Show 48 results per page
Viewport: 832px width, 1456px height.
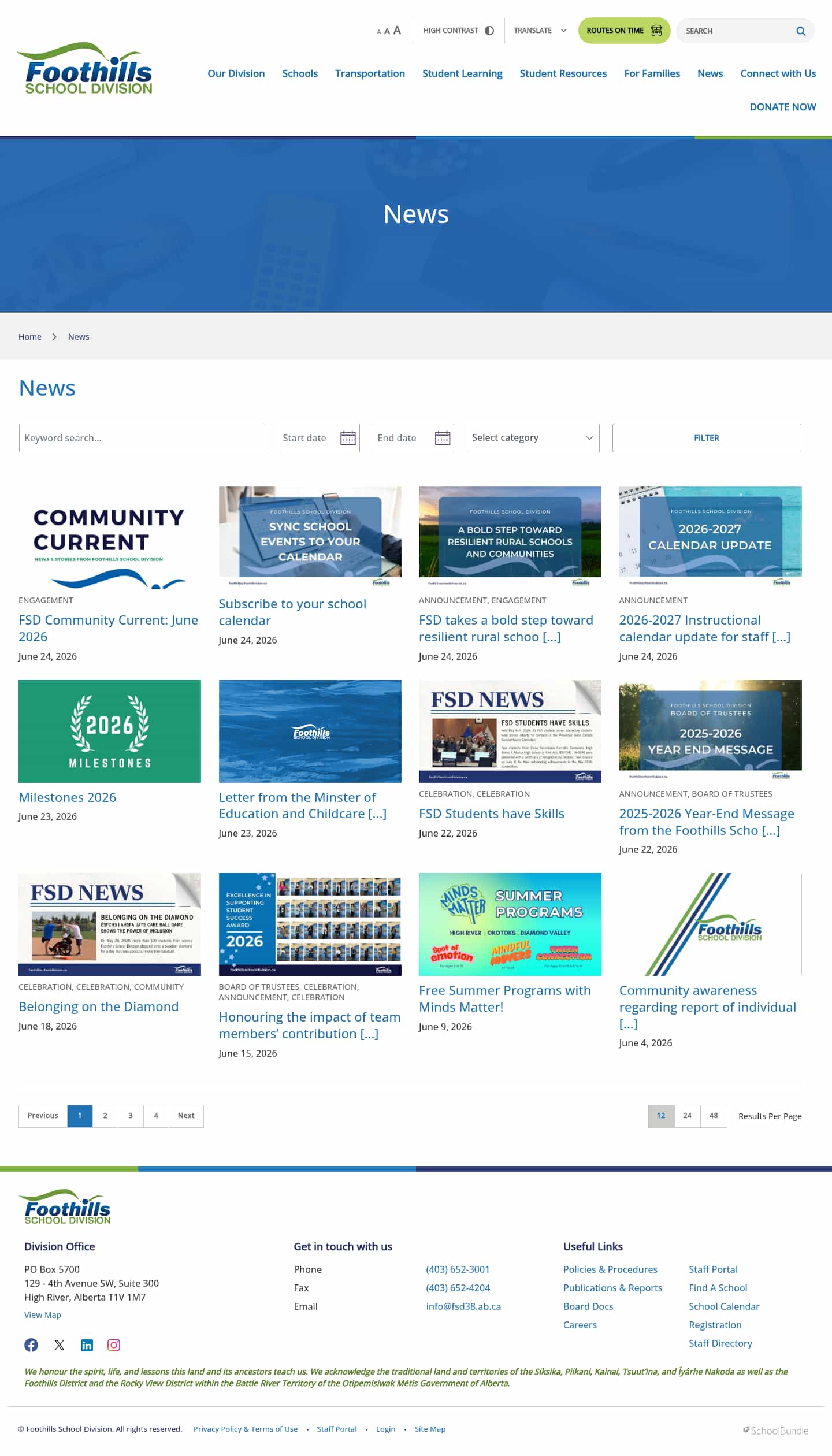(714, 1116)
